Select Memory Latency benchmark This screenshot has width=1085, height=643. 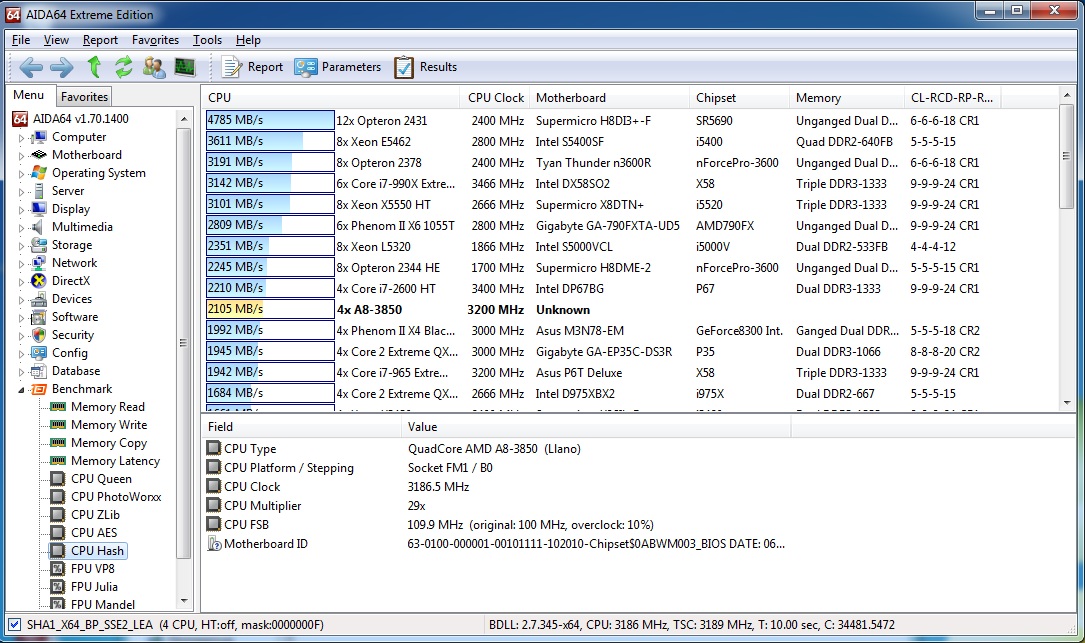pyautogui.click(x=115, y=461)
